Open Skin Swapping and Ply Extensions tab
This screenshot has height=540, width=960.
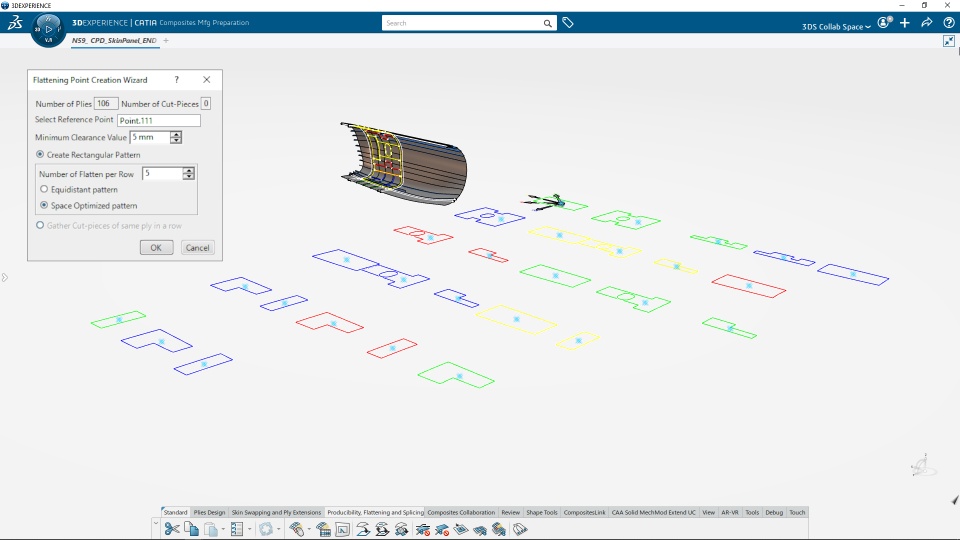(x=276, y=512)
